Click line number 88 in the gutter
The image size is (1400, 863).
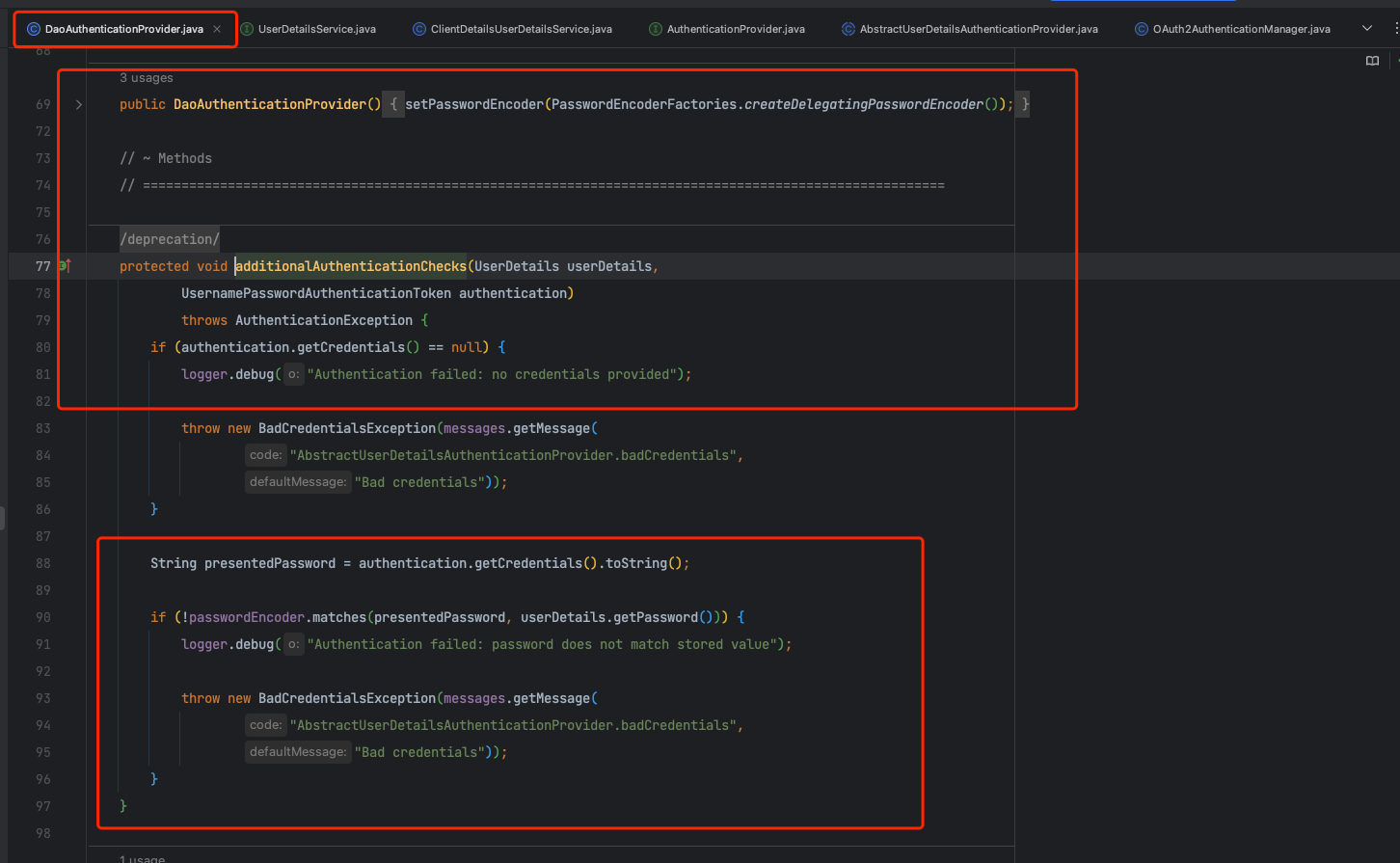(43, 563)
